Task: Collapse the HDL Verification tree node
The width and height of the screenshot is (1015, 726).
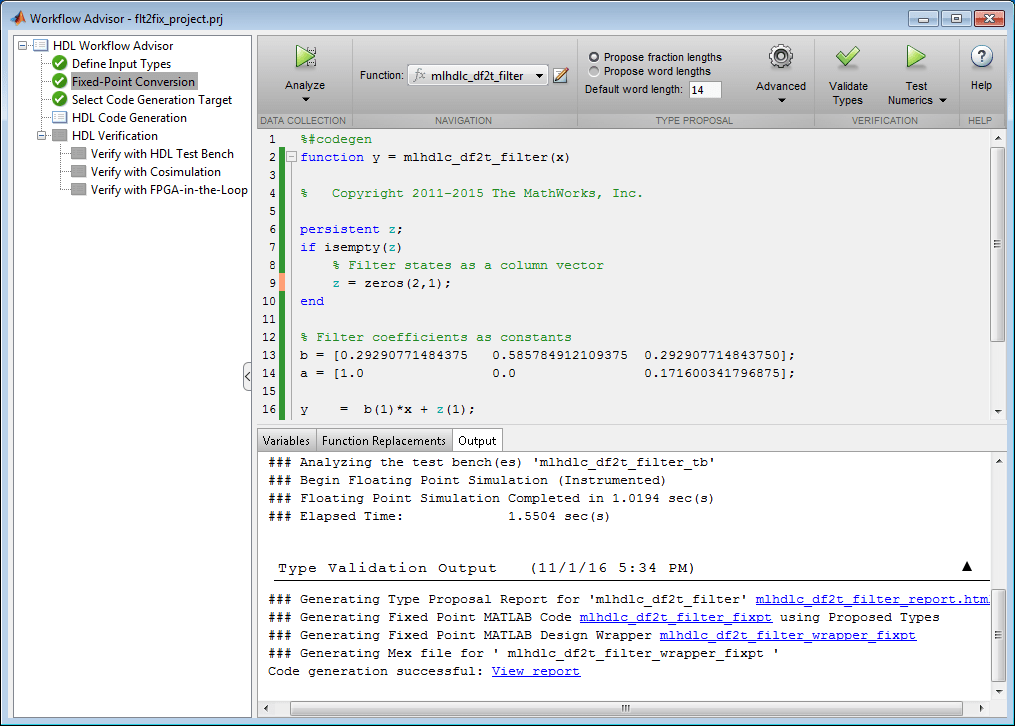Action: [x=42, y=136]
